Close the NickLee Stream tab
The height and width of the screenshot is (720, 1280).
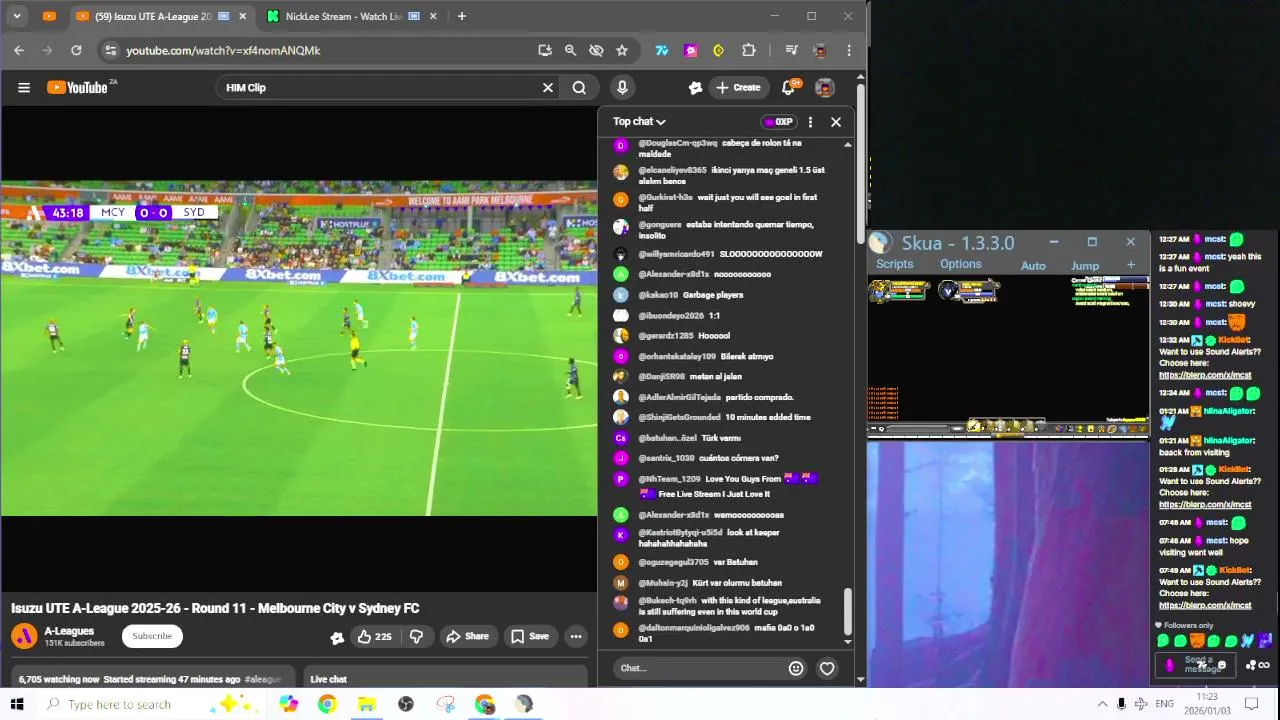click(433, 16)
